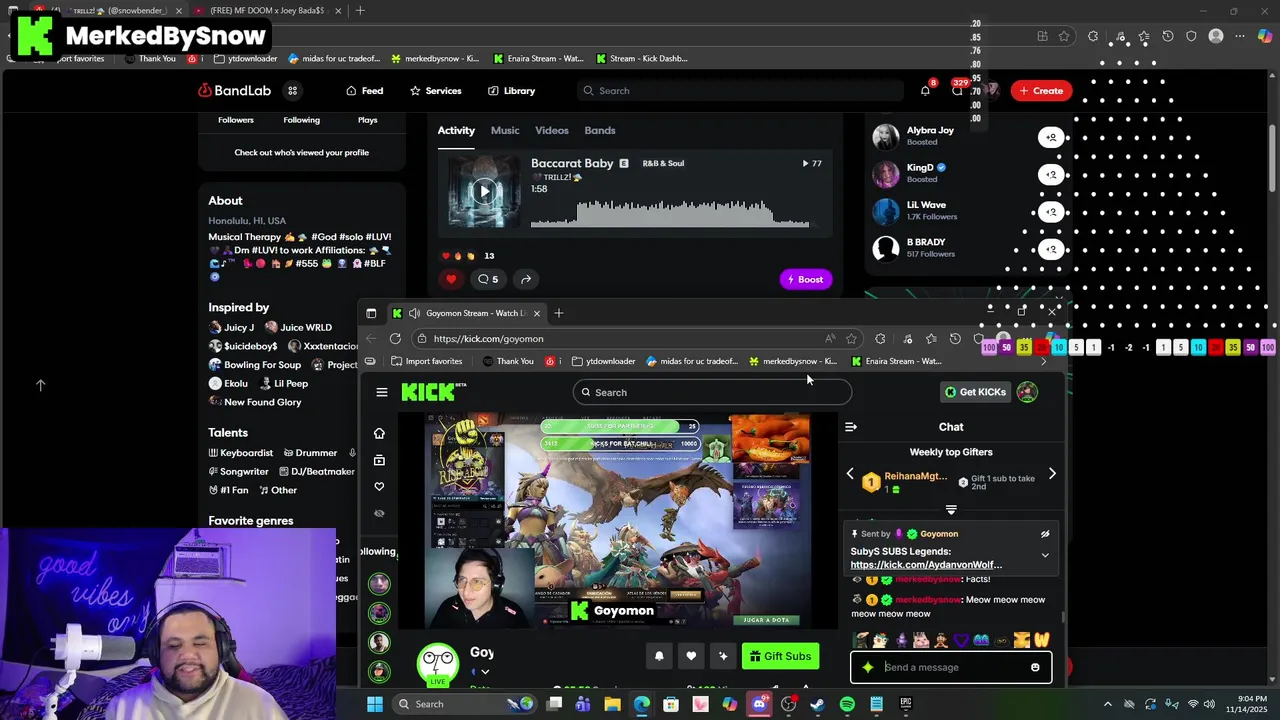Viewport: 1280px width, 720px height.
Task: Show previous weekly top gifter
Action: (850, 474)
